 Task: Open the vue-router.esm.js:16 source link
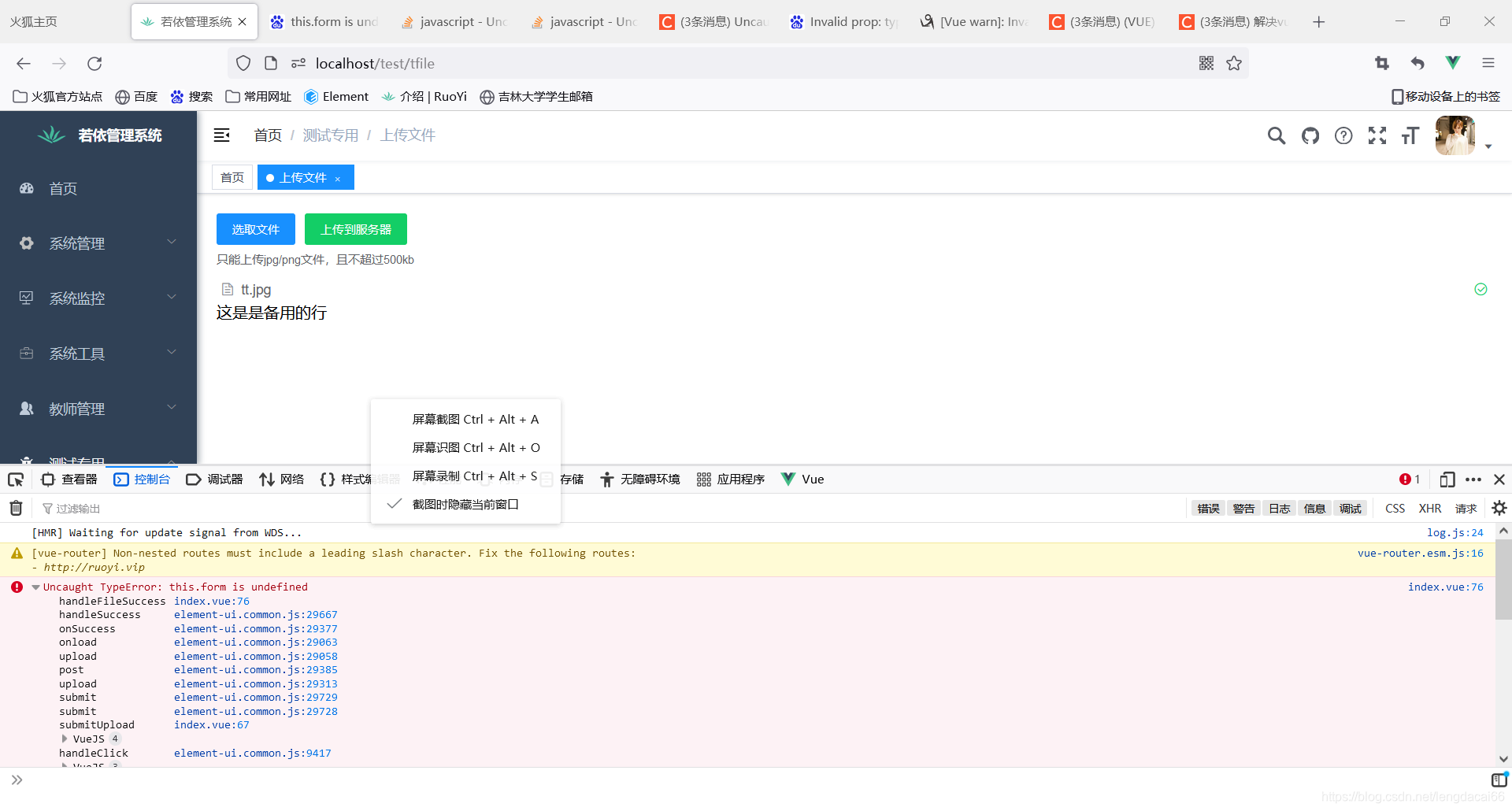[x=1421, y=554]
